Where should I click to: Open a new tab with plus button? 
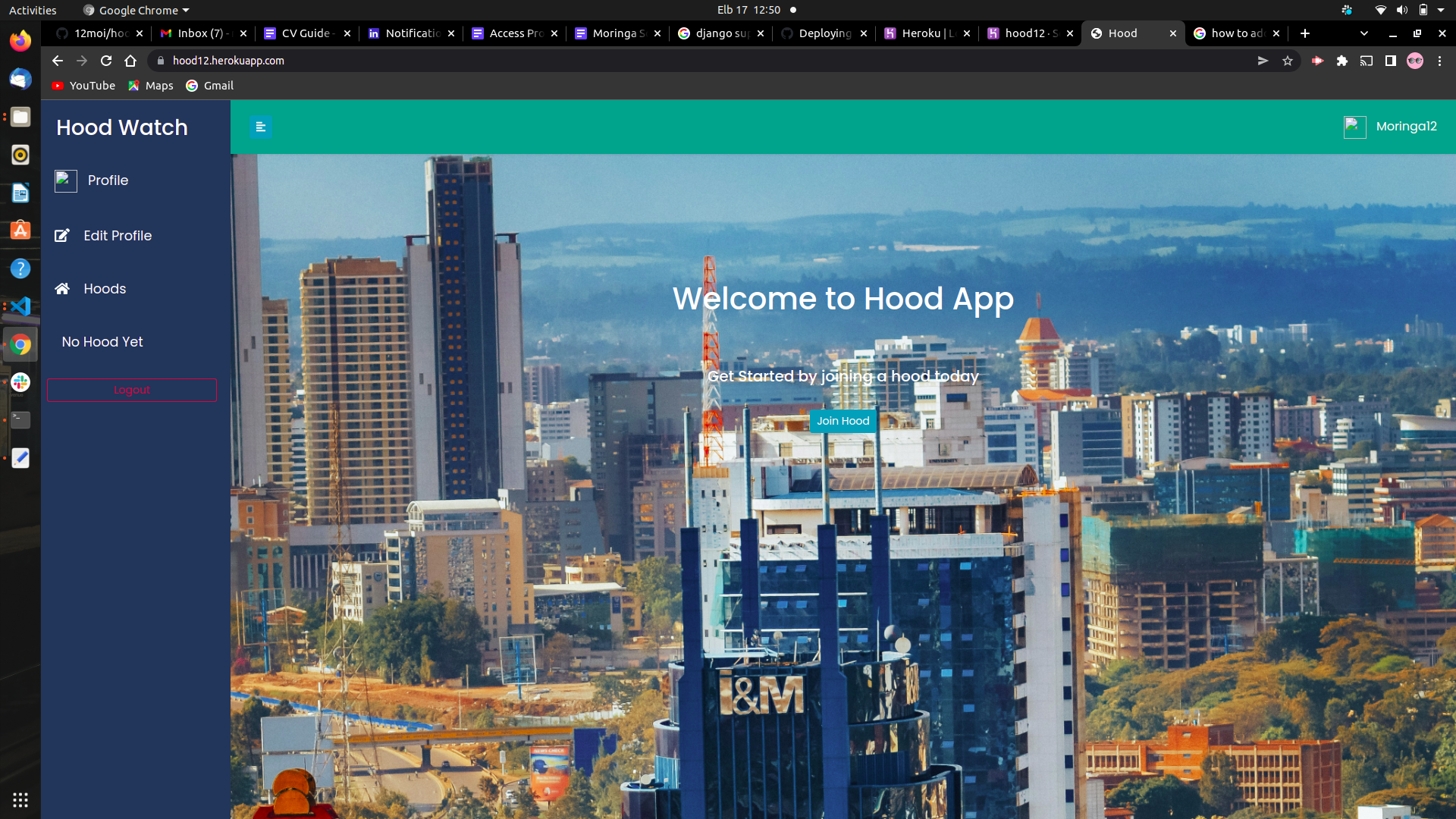click(x=1305, y=33)
